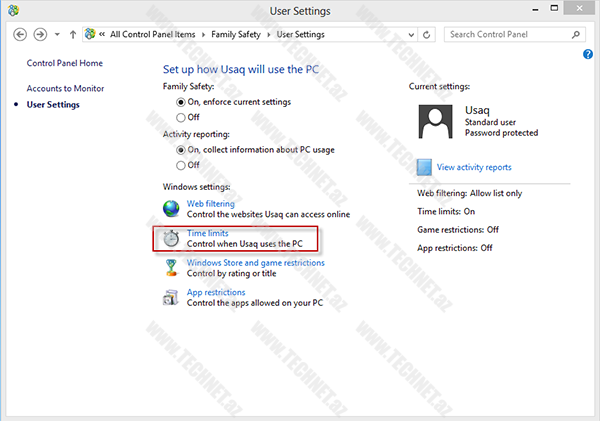Click the Back navigation arrow
Viewport: 600px width, 421px height.
pos(20,34)
